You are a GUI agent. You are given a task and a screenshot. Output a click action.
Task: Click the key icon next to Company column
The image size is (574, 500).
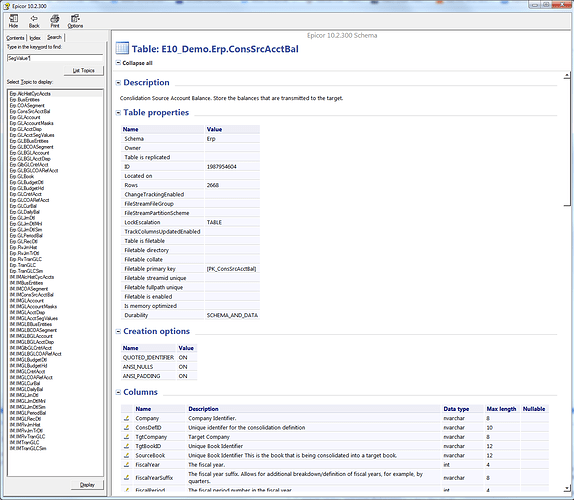127,418
